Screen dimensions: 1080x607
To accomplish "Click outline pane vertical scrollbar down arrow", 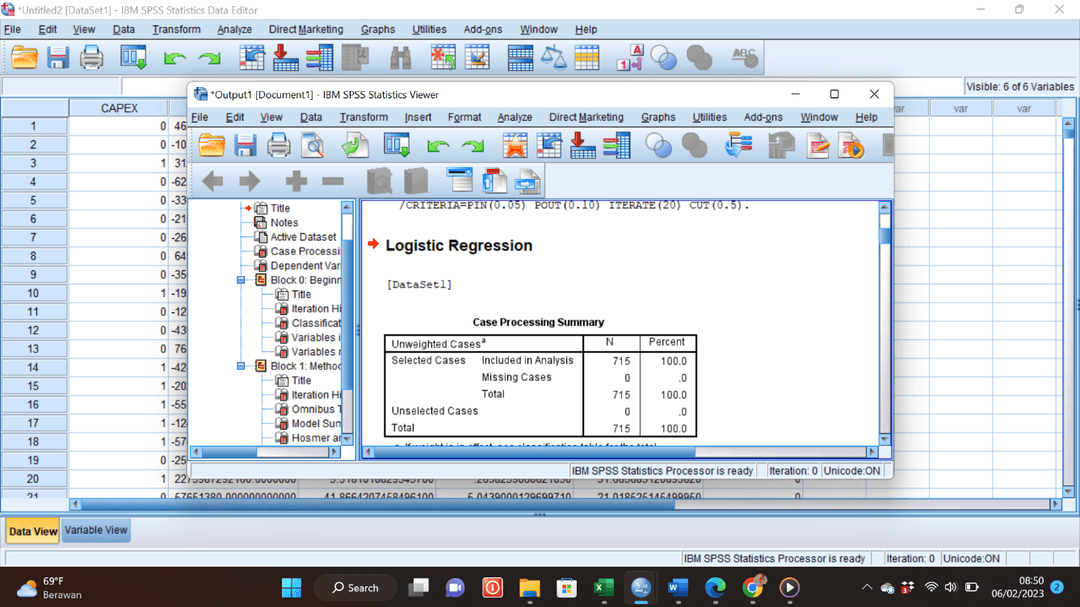I will pos(347,439).
